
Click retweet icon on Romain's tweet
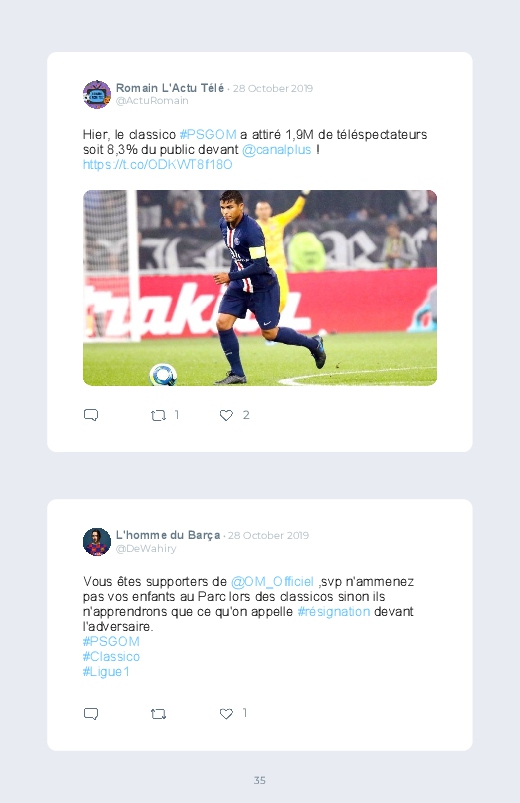tap(158, 415)
